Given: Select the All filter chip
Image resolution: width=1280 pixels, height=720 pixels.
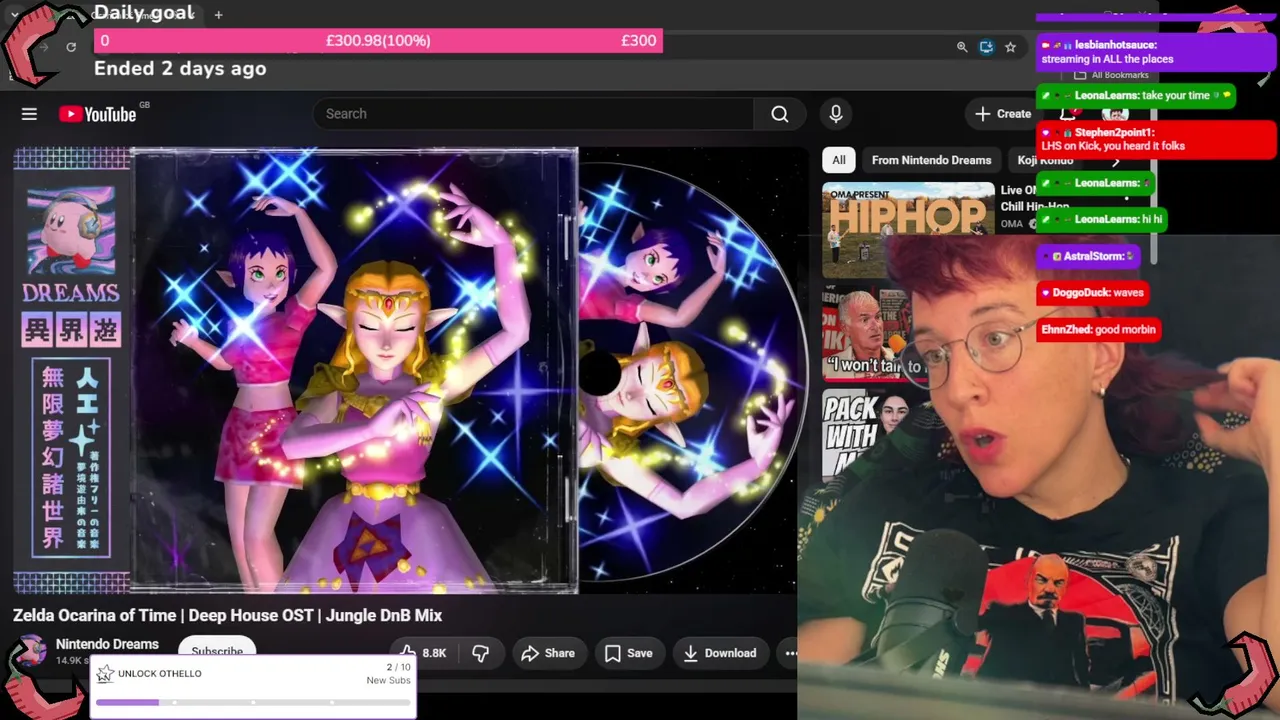Looking at the screenshot, I should tap(839, 160).
